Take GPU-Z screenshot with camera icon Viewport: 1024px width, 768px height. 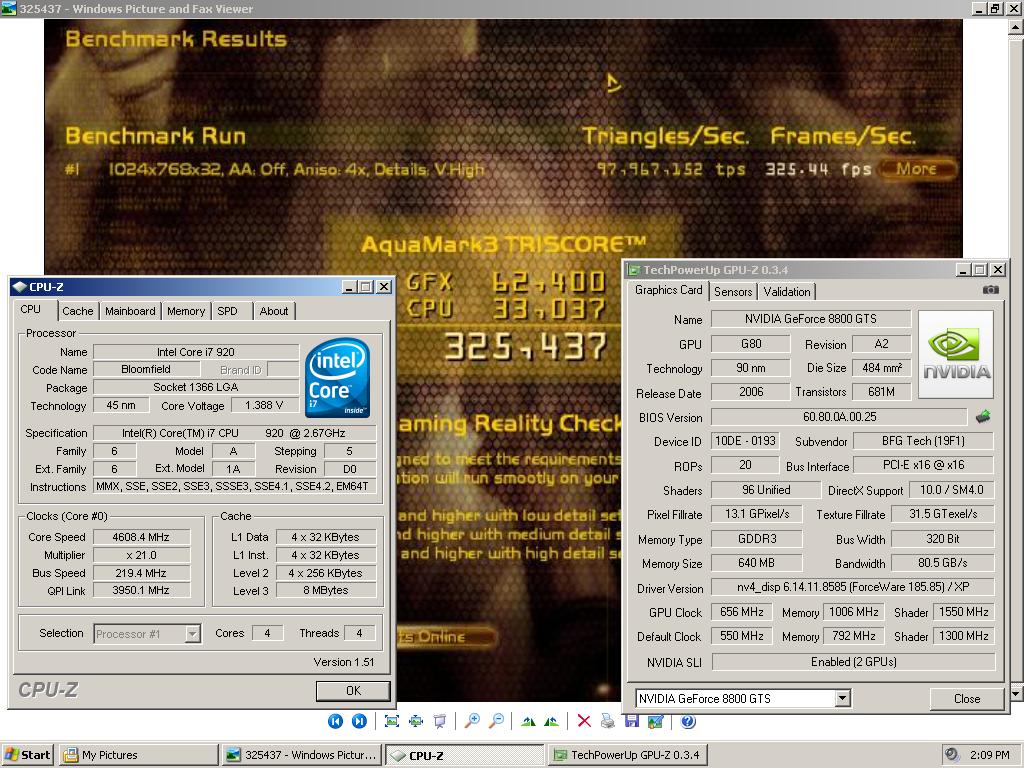pos(991,289)
